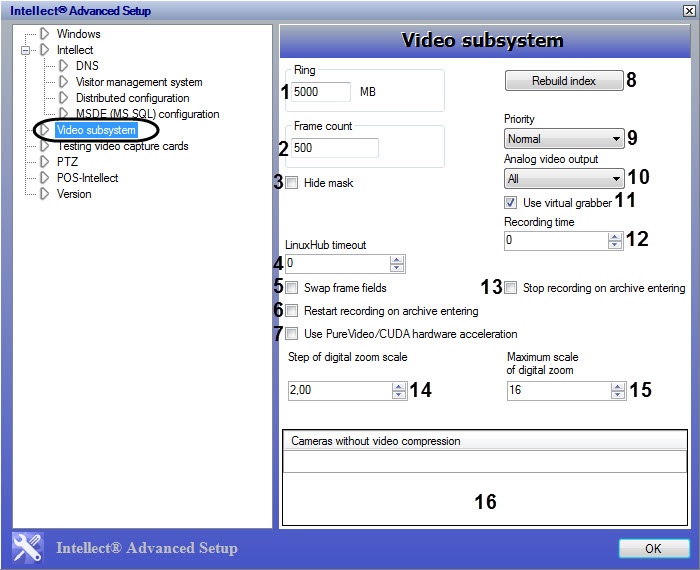
Task: Select Video subsystem tree item
Action: point(96,130)
